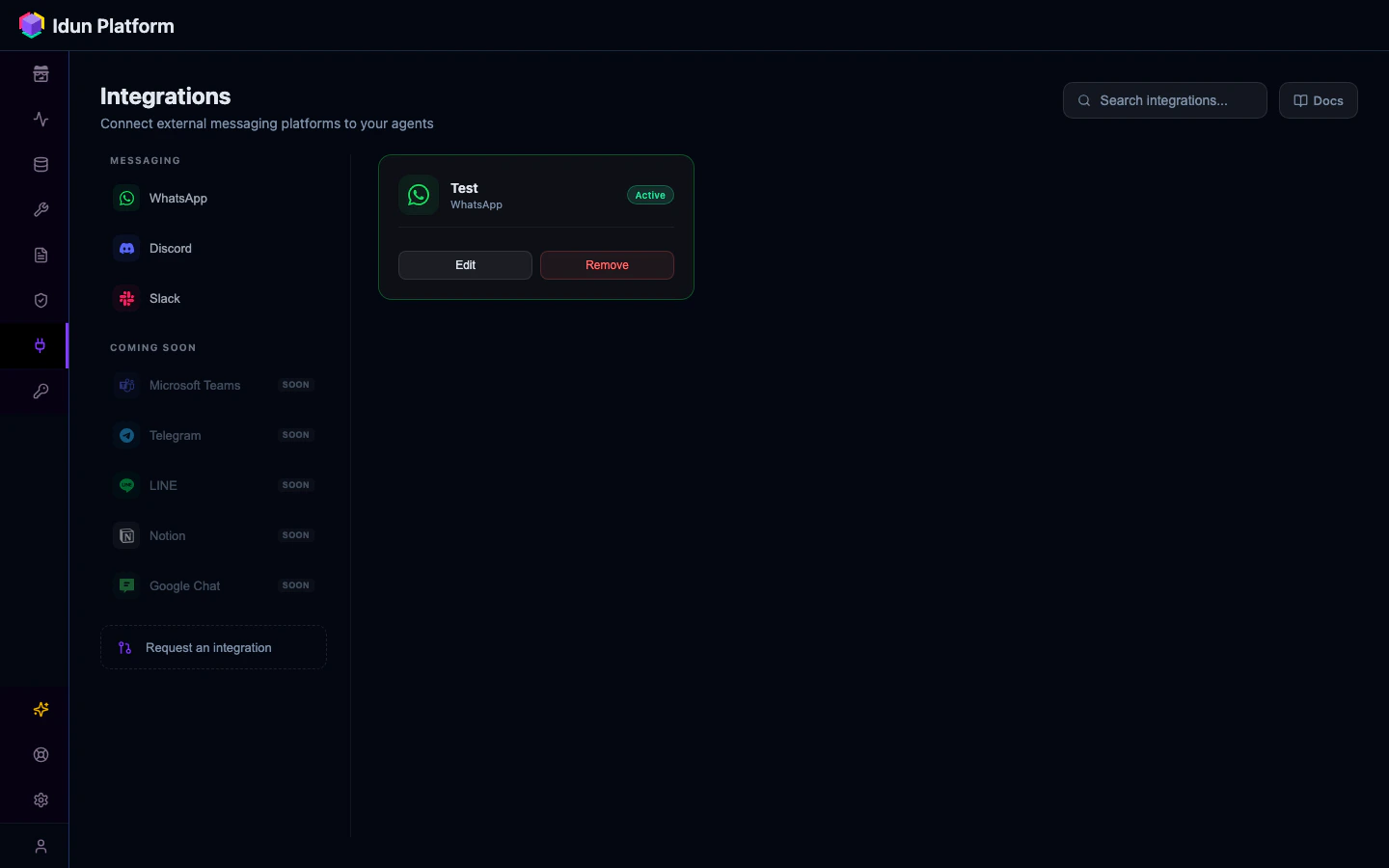Click the Idun Platform cube logo
Viewport: 1389px width, 868px height.
(31, 25)
